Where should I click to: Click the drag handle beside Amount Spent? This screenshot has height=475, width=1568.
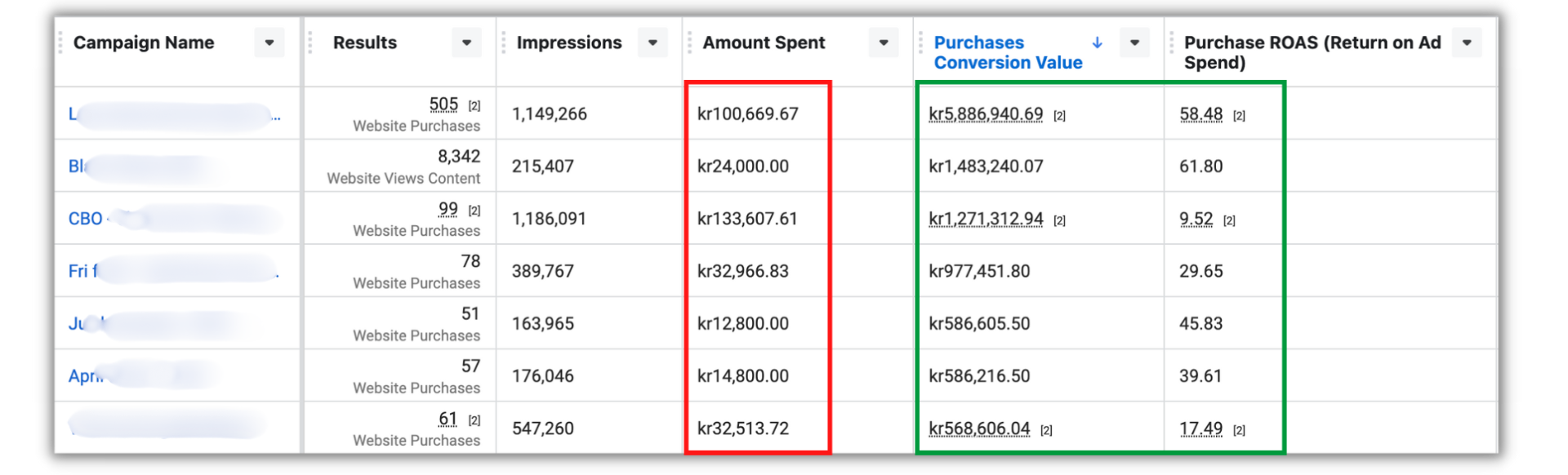pyautogui.click(x=690, y=43)
